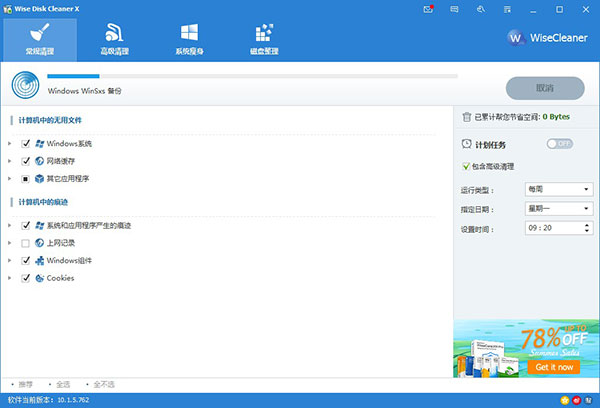This screenshot has height=408, width=600.
Task: Click the Windows系统 flag icon
Action: pos(39,143)
